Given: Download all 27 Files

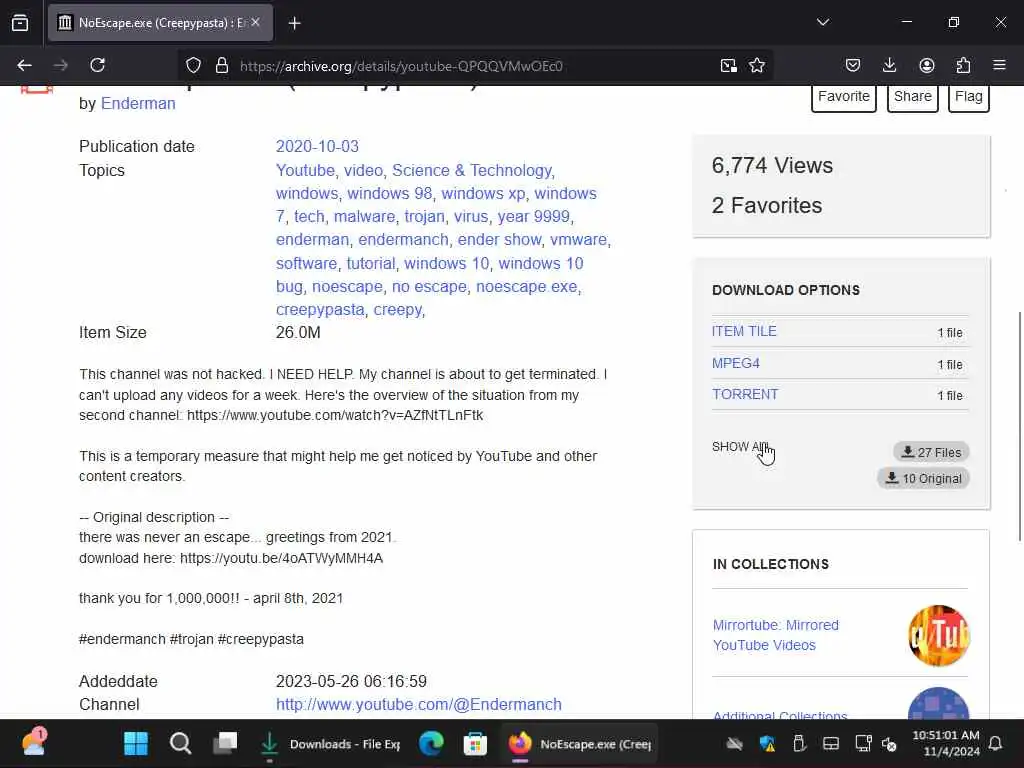Looking at the screenshot, I should pyautogui.click(x=931, y=452).
